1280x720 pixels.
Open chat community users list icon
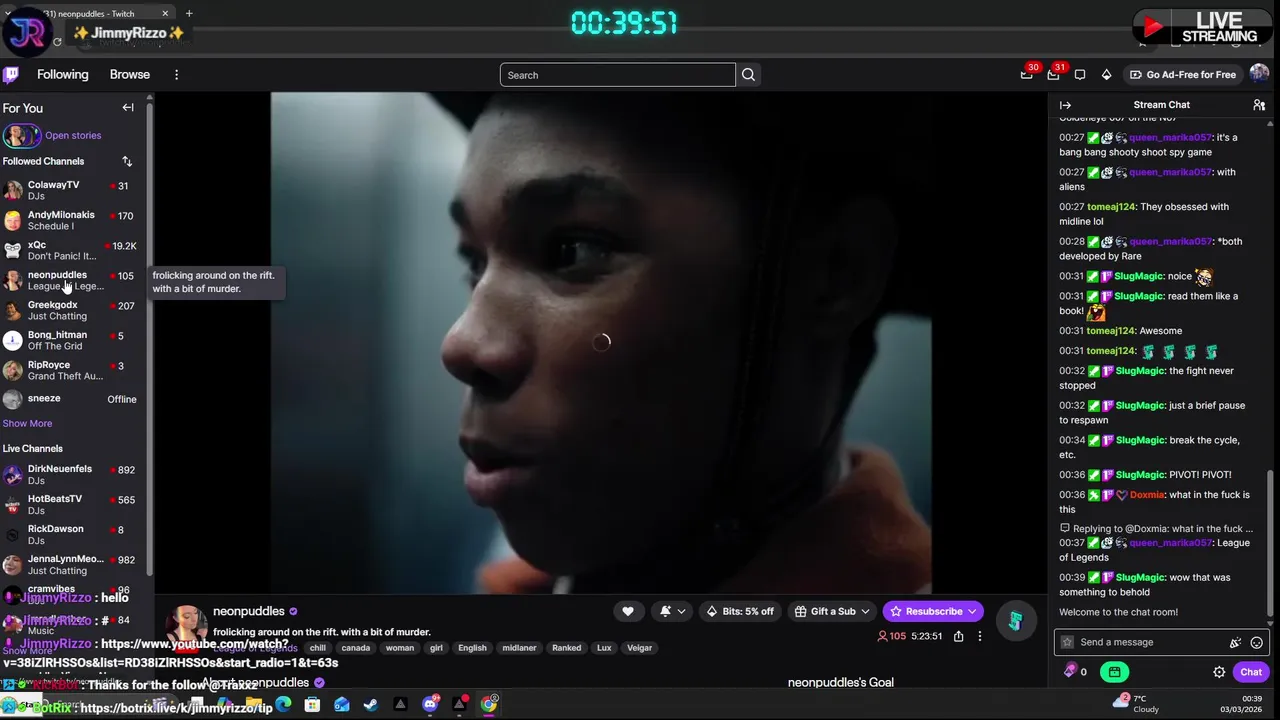click(x=1259, y=105)
